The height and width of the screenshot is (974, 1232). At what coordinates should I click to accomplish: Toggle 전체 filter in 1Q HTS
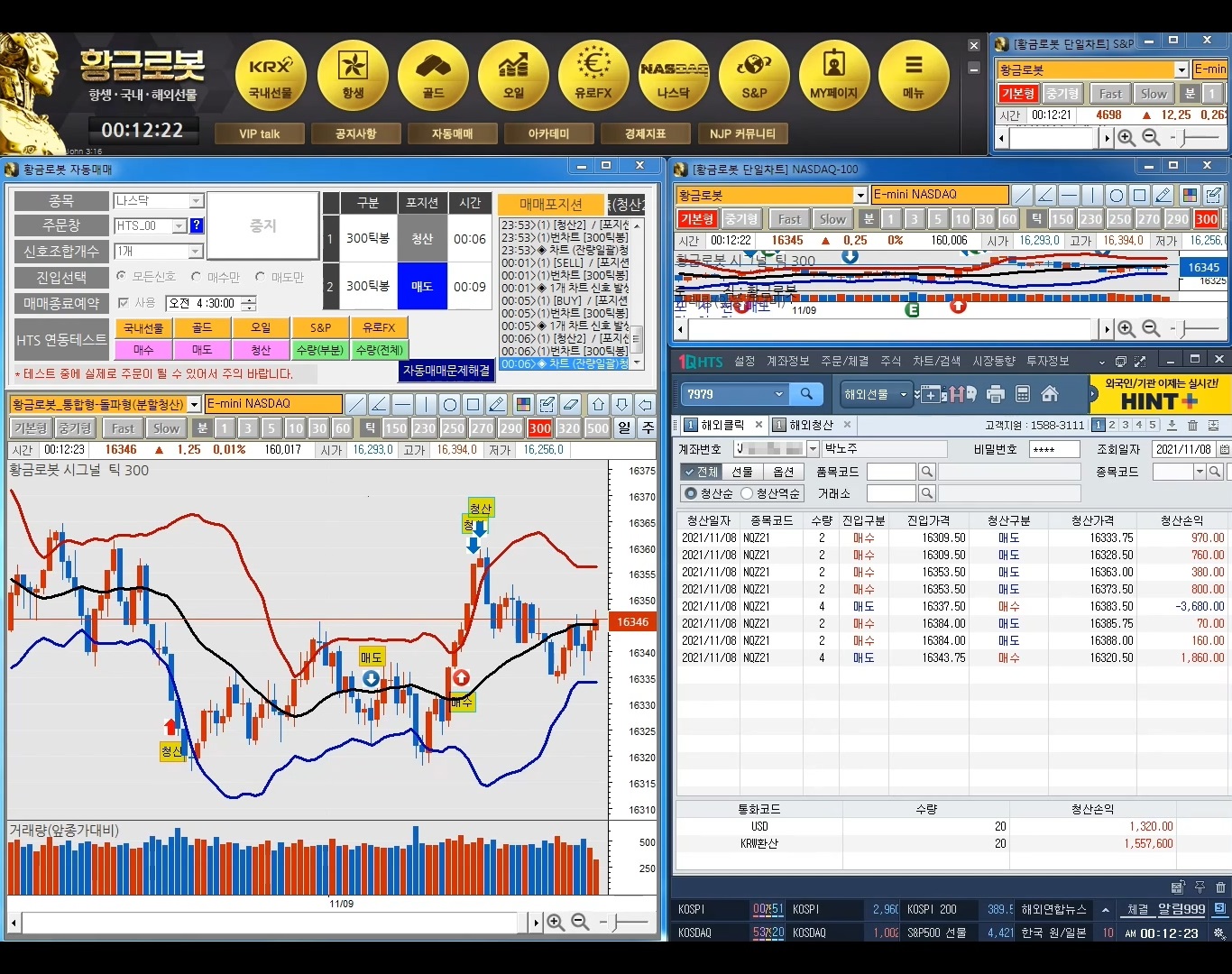[700, 472]
